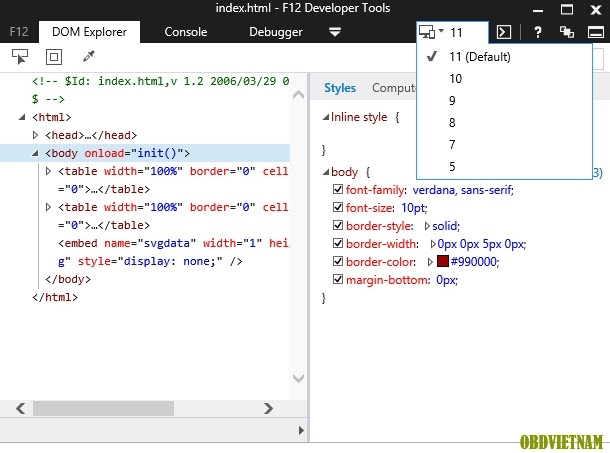The height and width of the screenshot is (453, 610).
Task: Select document mode 9 from the list
Action: 455,100
